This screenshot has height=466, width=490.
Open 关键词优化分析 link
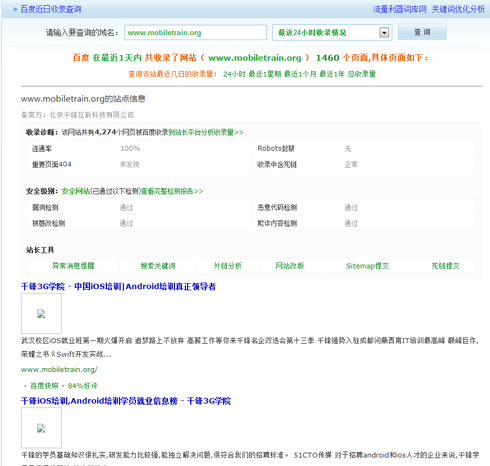458,9
